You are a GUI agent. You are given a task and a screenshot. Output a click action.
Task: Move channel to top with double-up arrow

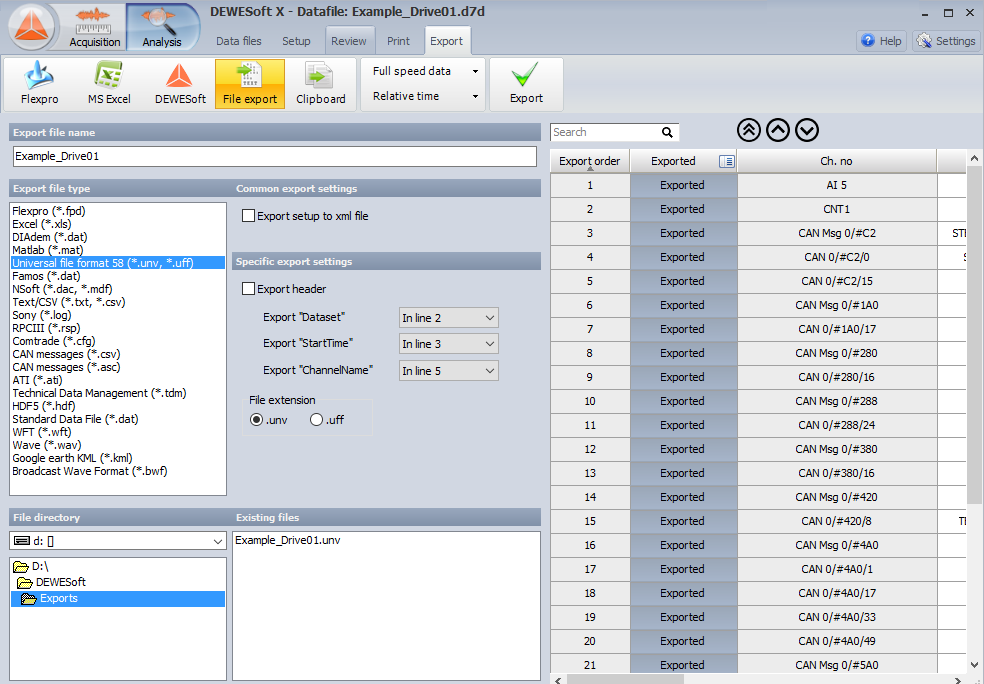749,131
